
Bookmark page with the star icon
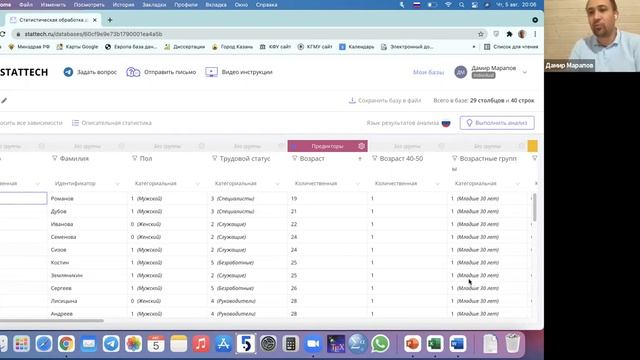(x=481, y=34)
